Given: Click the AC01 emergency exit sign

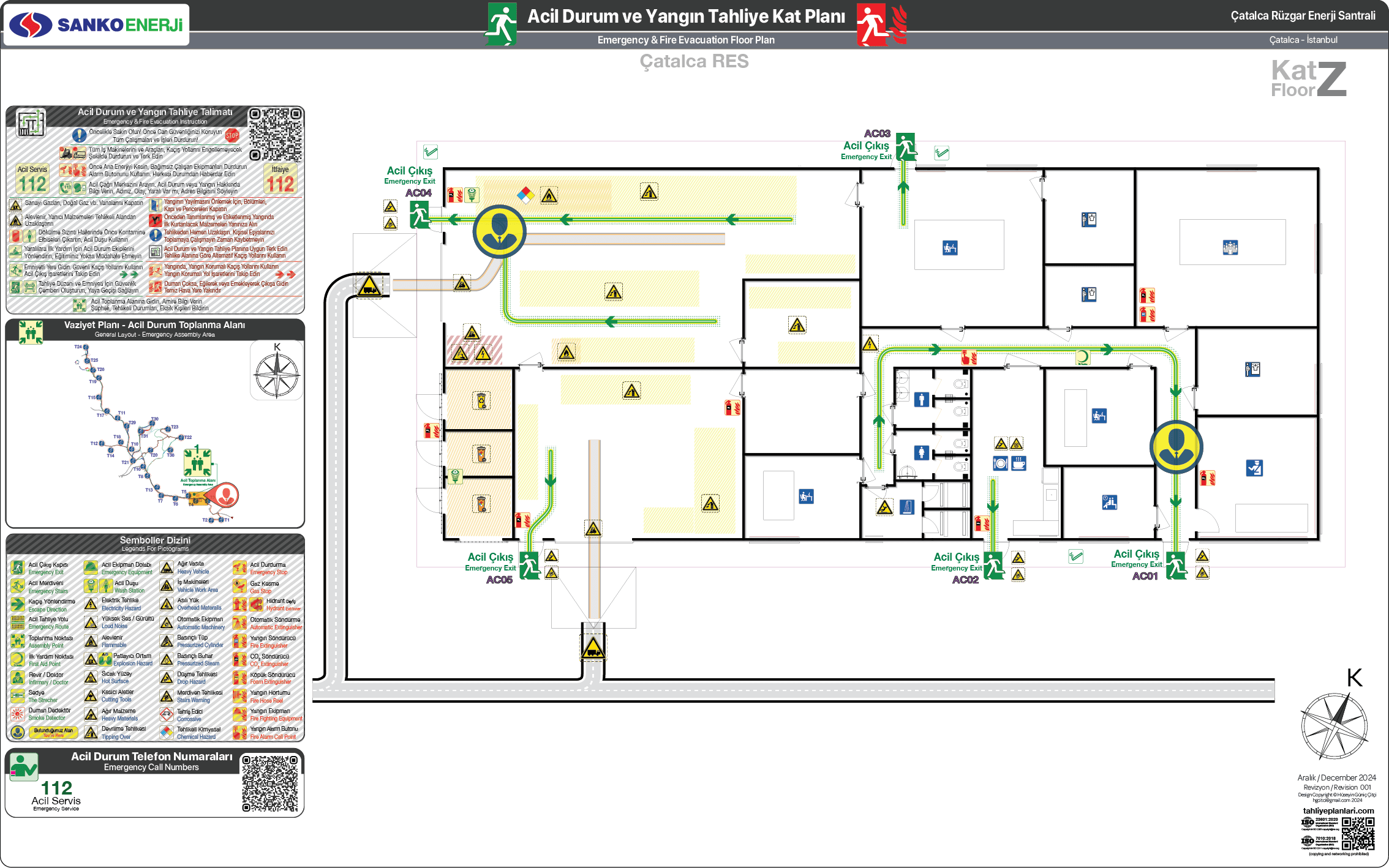Looking at the screenshot, I should 1176,565.
